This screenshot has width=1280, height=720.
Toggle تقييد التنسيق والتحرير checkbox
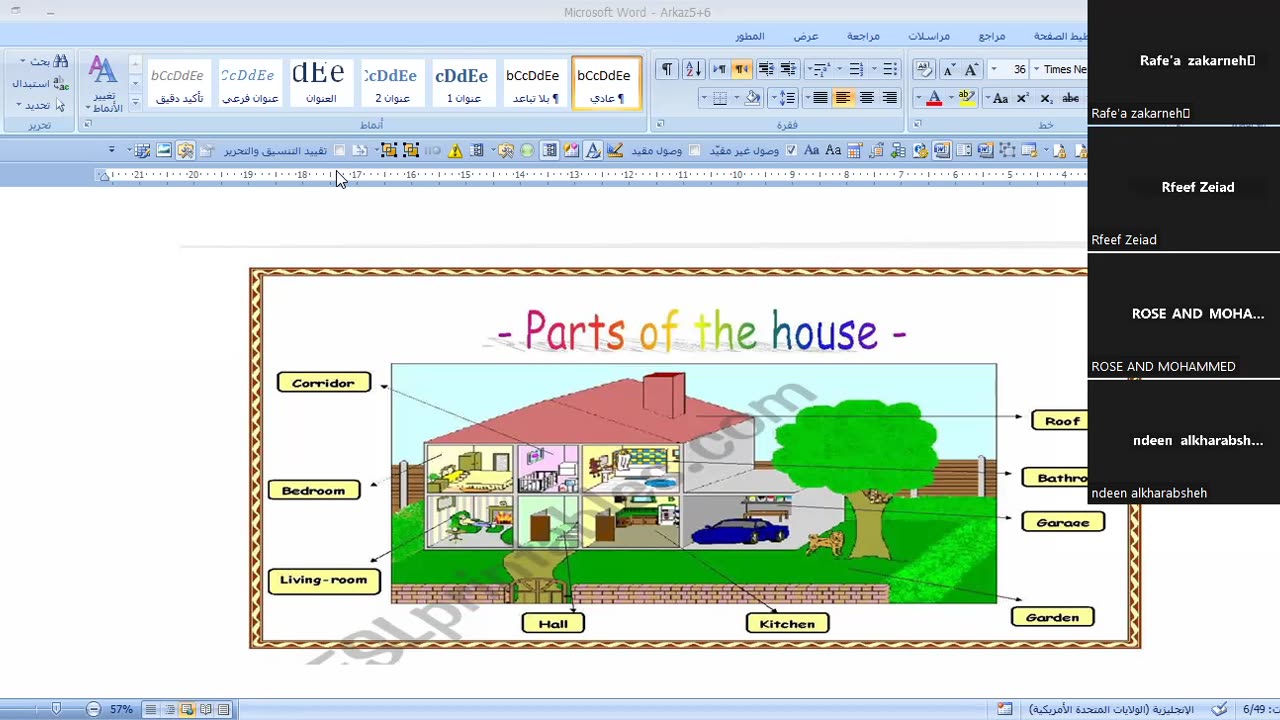[x=339, y=150]
